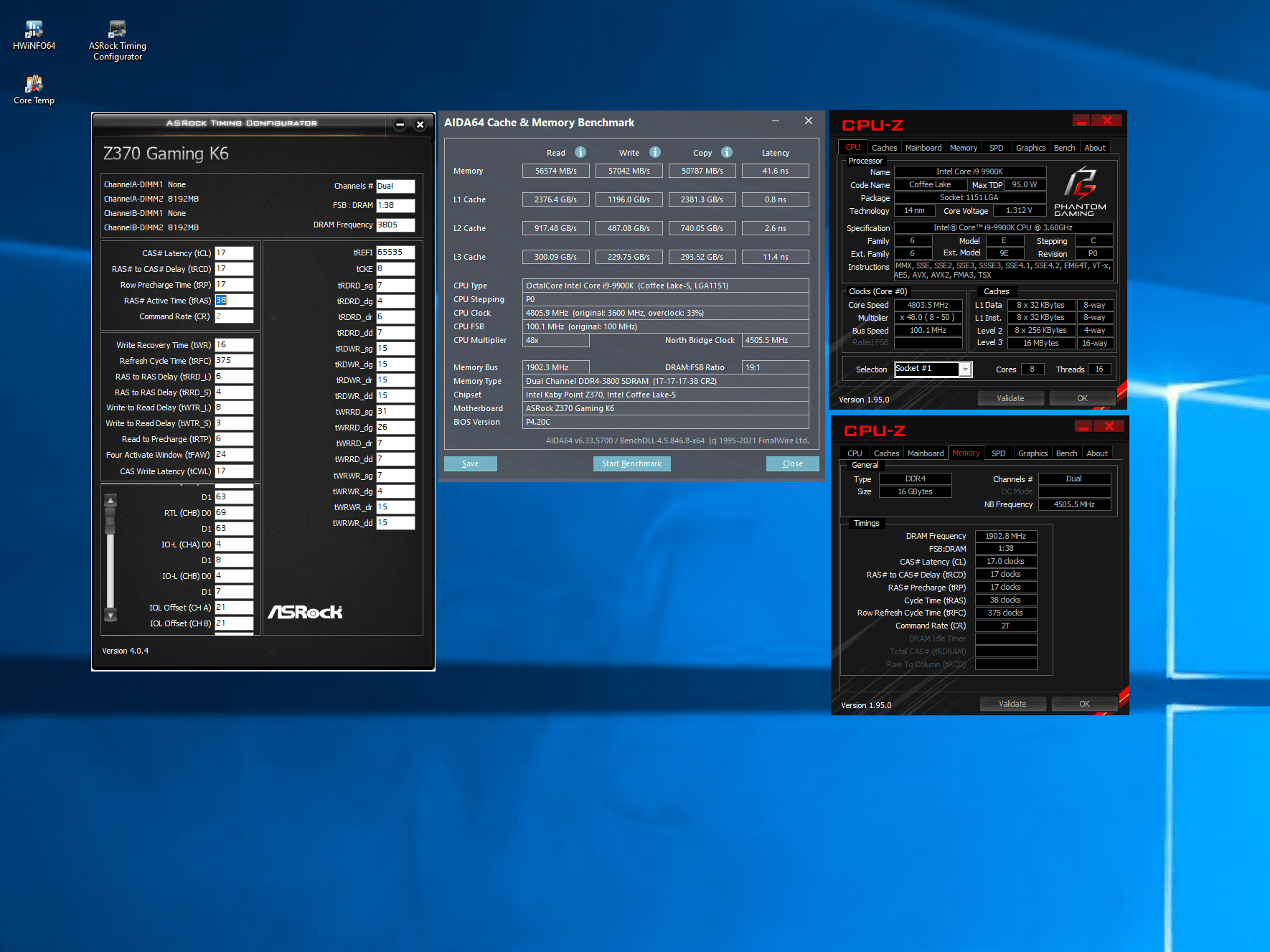The width and height of the screenshot is (1270, 952).
Task: Close the lower CPU-Z Memory window
Action: point(1109,426)
